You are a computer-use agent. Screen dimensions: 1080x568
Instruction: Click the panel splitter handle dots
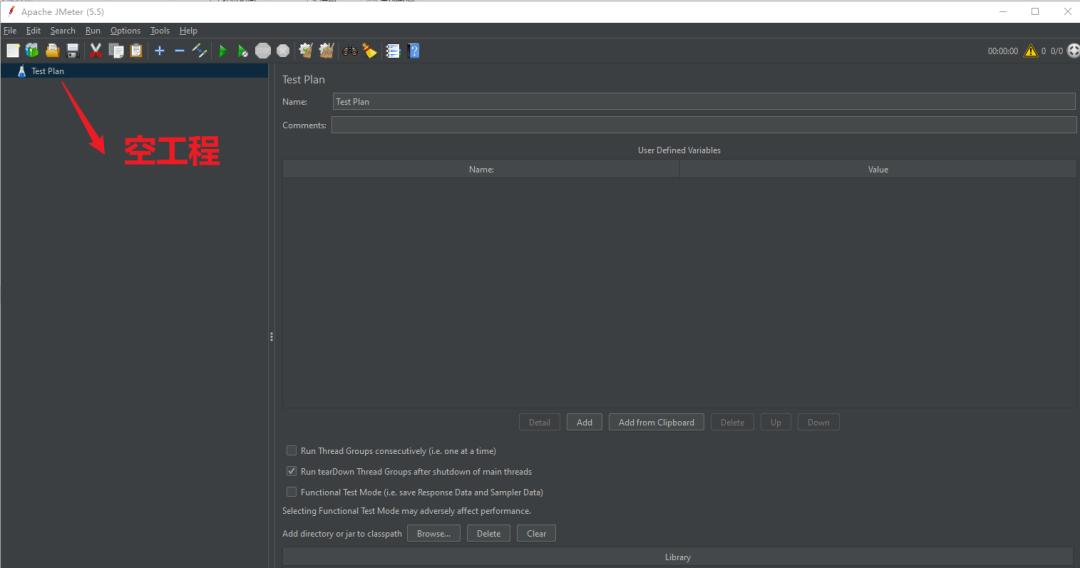click(x=271, y=337)
